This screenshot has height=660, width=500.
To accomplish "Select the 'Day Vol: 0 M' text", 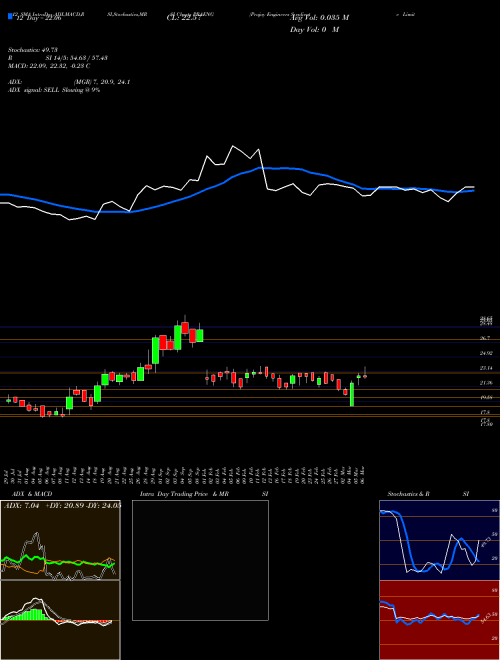I will 314,30.
